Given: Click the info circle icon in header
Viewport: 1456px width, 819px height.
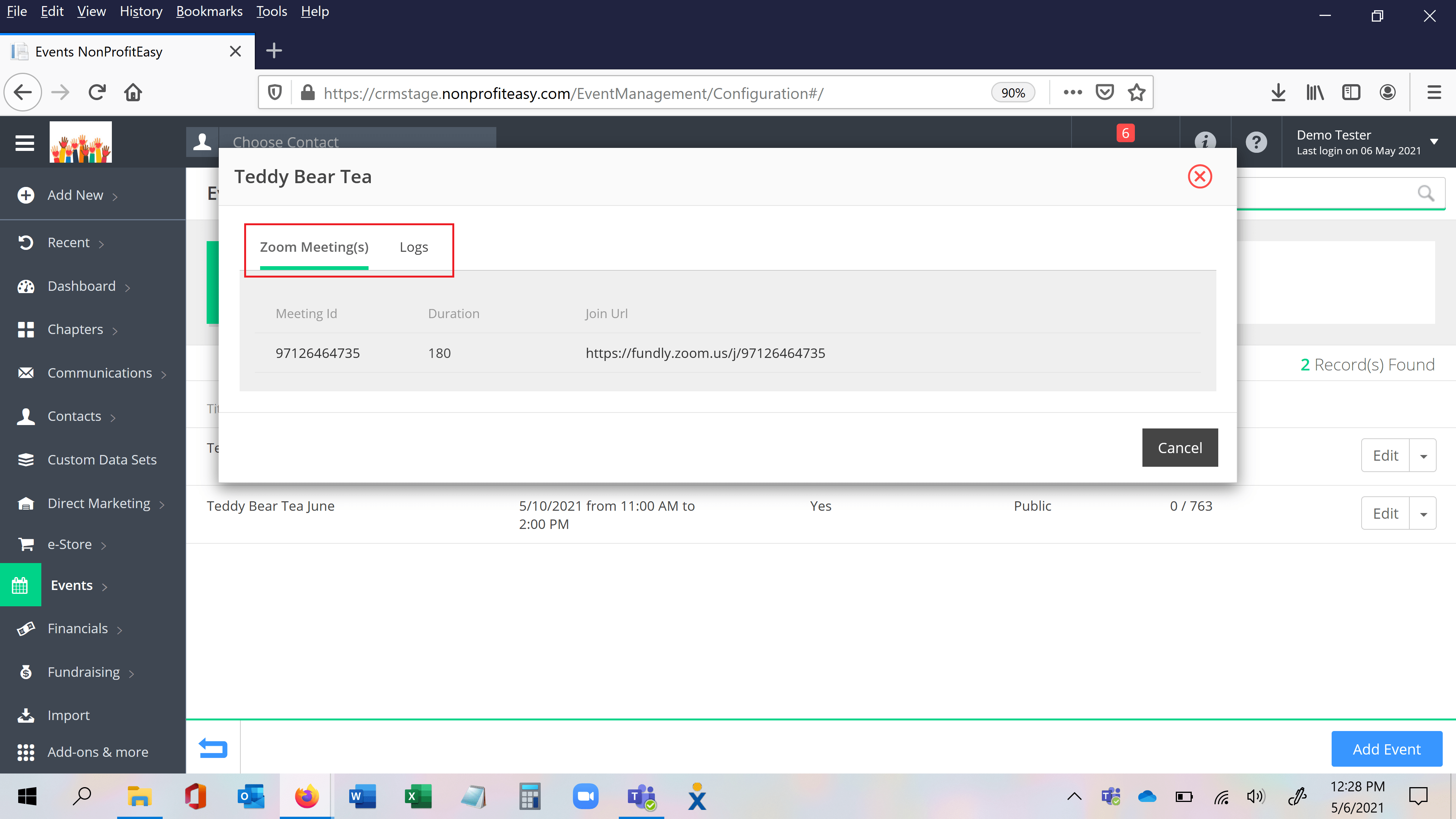Looking at the screenshot, I should point(1206,142).
